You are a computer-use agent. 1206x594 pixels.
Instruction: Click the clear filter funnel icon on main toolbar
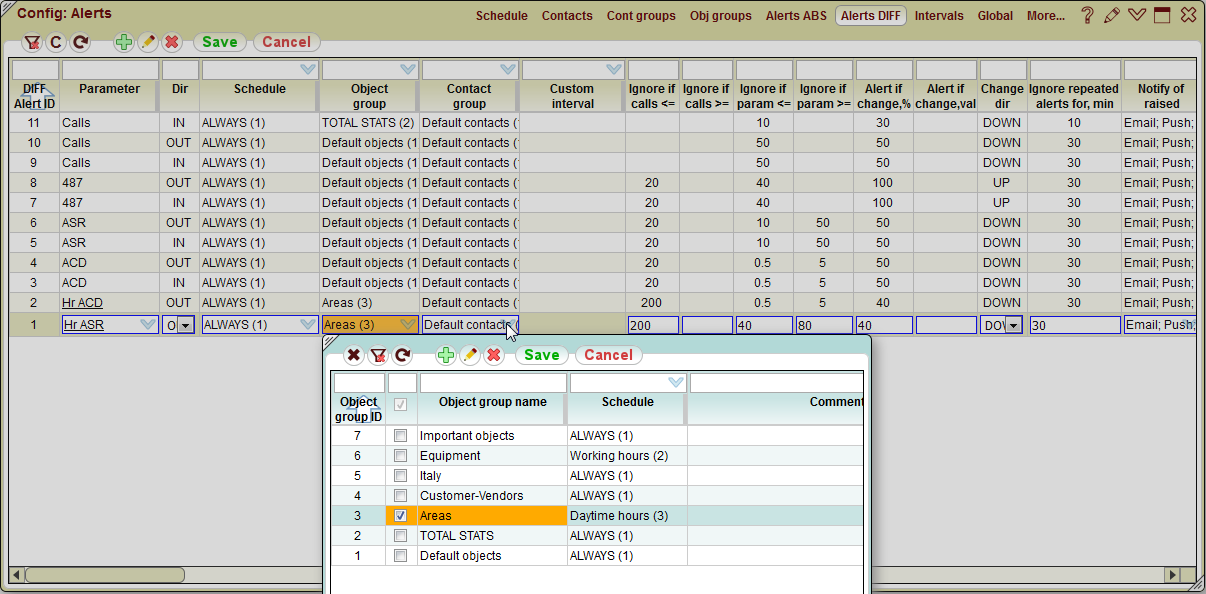pyautogui.click(x=34, y=42)
